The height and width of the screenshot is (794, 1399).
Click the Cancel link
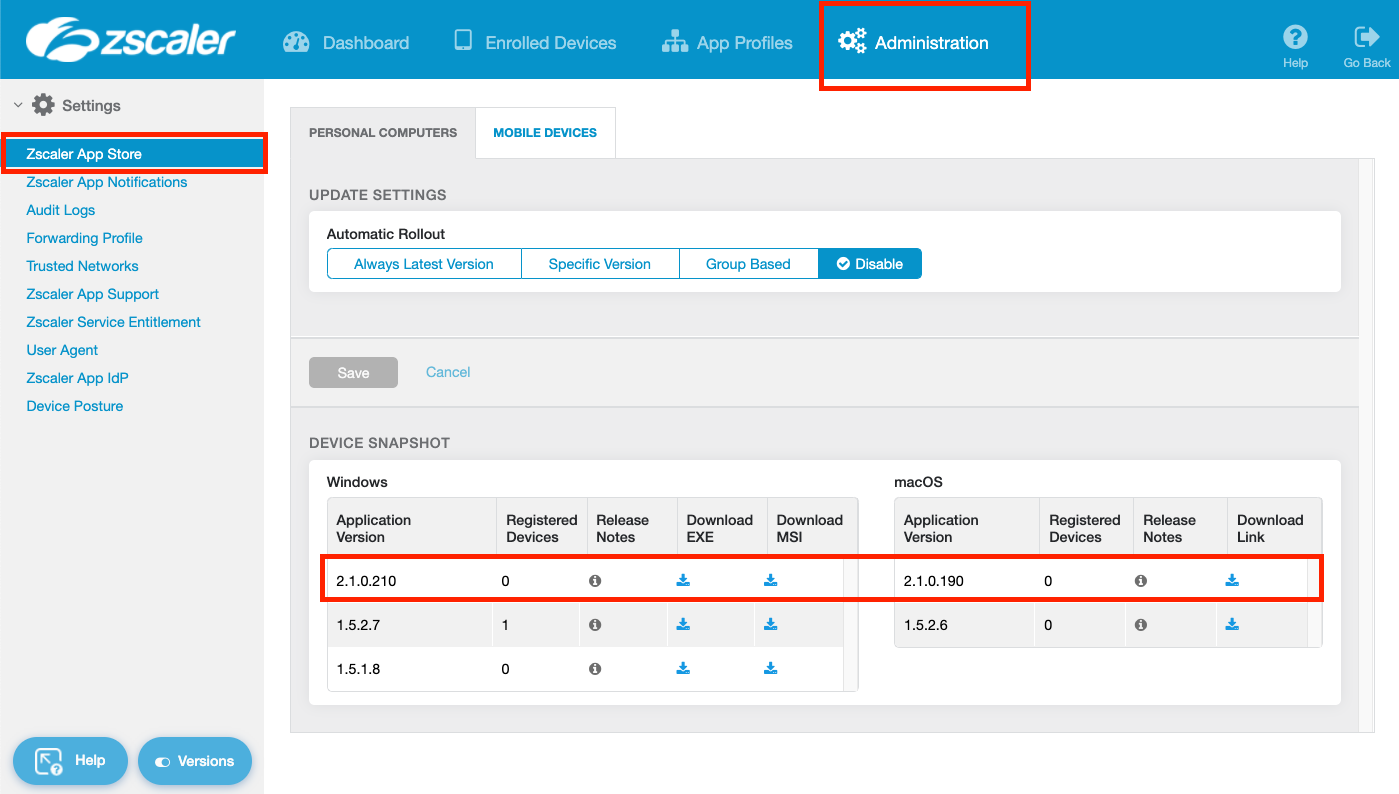tap(448, 372)
